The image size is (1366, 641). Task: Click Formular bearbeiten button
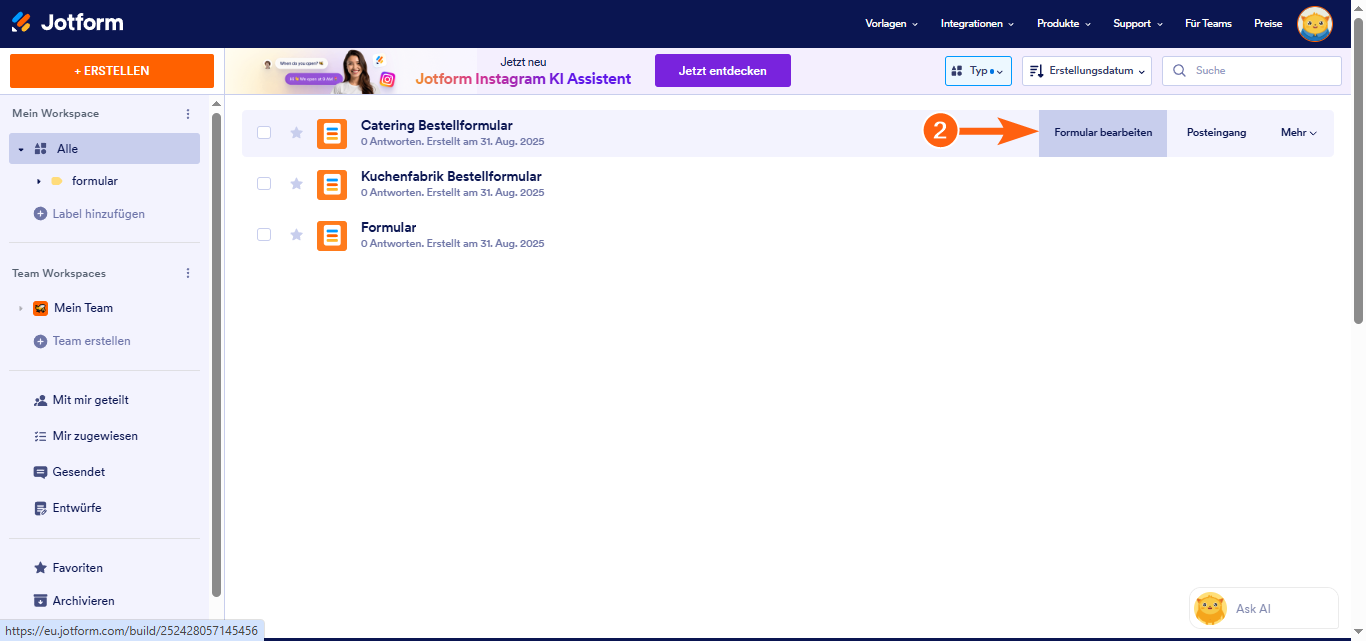point(1103,133)
